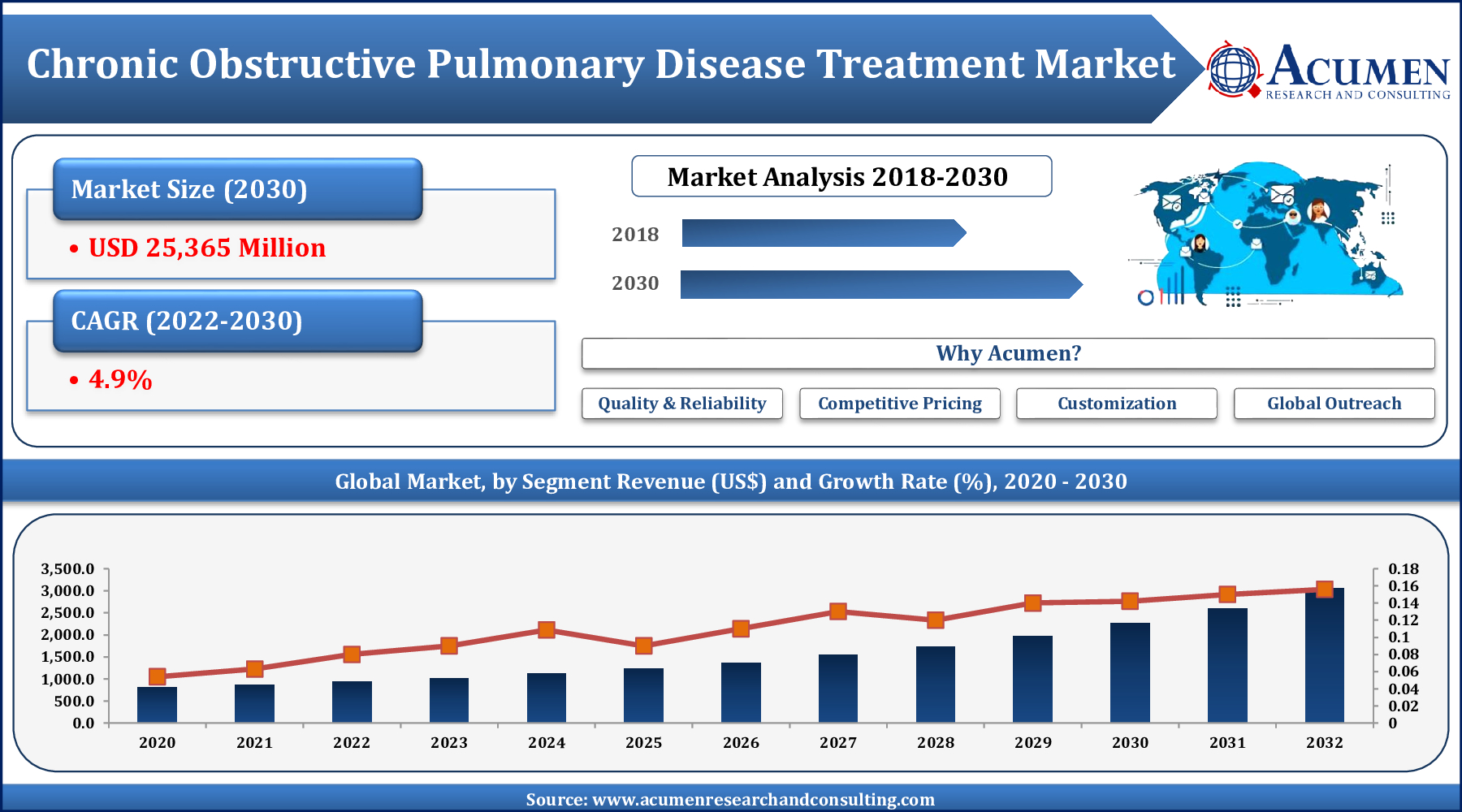Click the 2018 arrow bar

823,234
